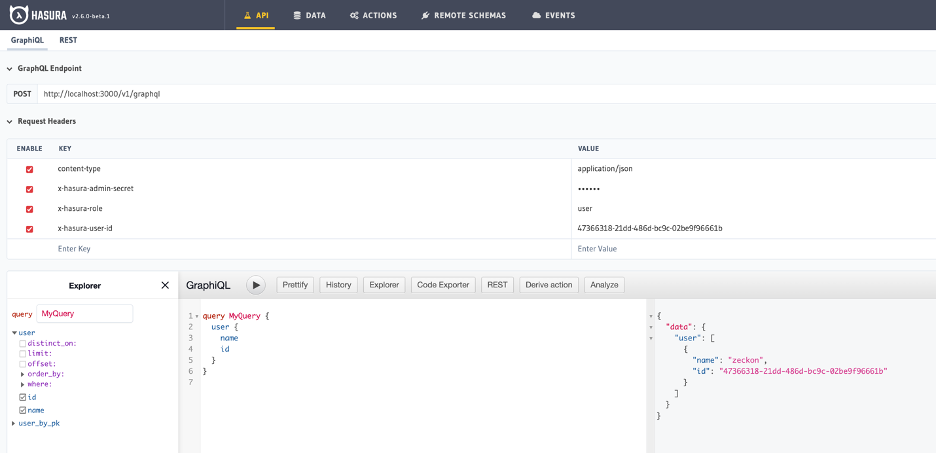The image size is (936, 454).
Task: Click the masked admin secret value
Action: coord(589,189)
